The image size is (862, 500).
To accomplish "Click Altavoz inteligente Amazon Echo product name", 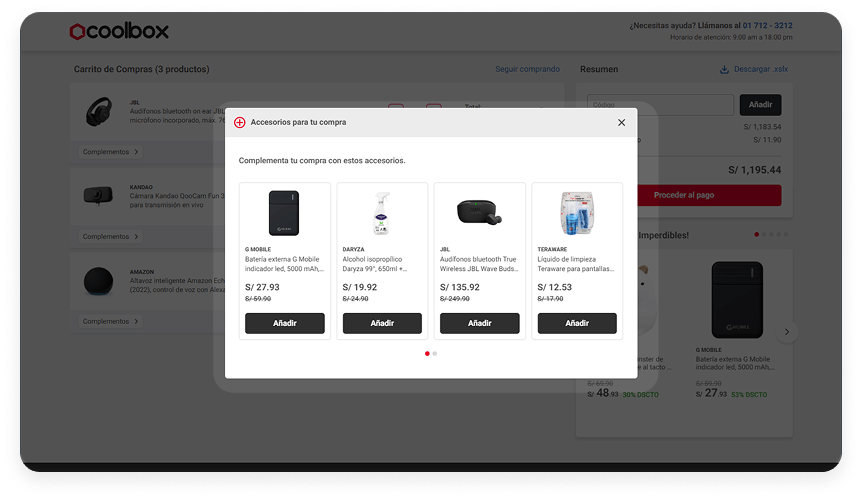I will (177, 285).
